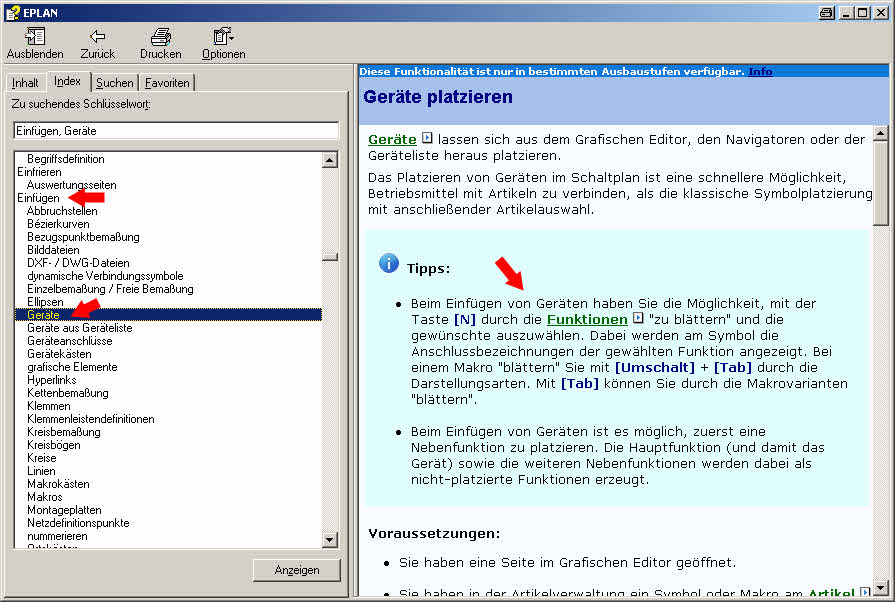
Task: Open the Favoriten tab
Action: pos(167,83)
